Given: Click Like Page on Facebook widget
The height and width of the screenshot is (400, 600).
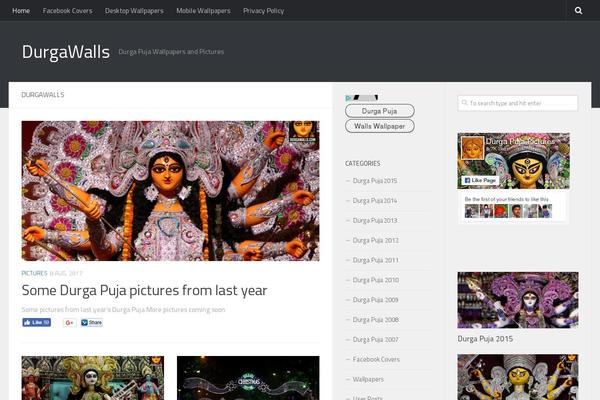Looking at the screenshot, I should tap(480, 180).
